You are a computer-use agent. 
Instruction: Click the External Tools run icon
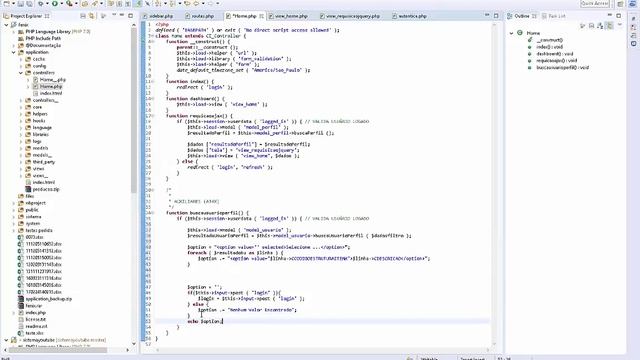tap(69, 4)
